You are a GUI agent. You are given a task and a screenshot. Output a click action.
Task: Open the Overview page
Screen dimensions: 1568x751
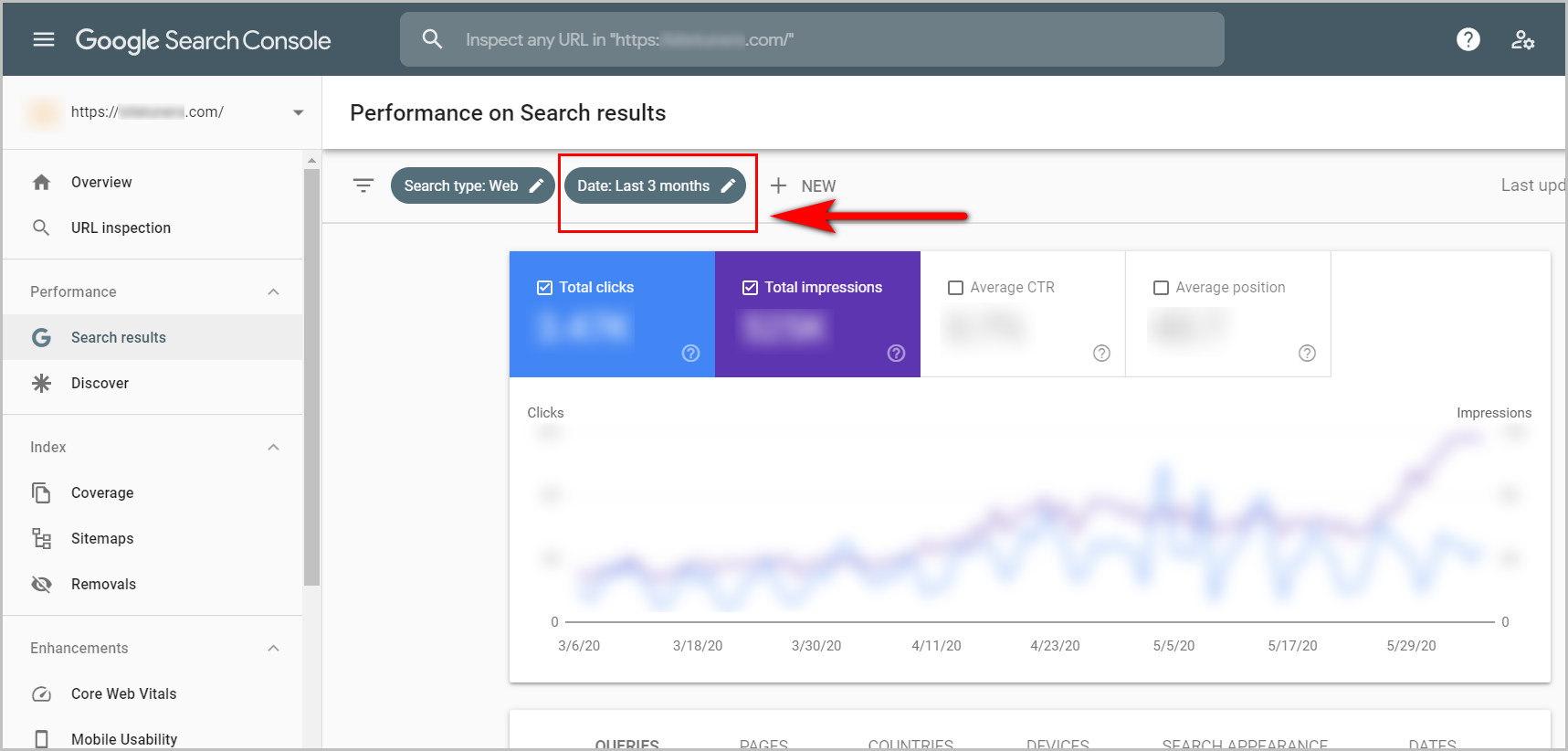[x=153, y=182]
